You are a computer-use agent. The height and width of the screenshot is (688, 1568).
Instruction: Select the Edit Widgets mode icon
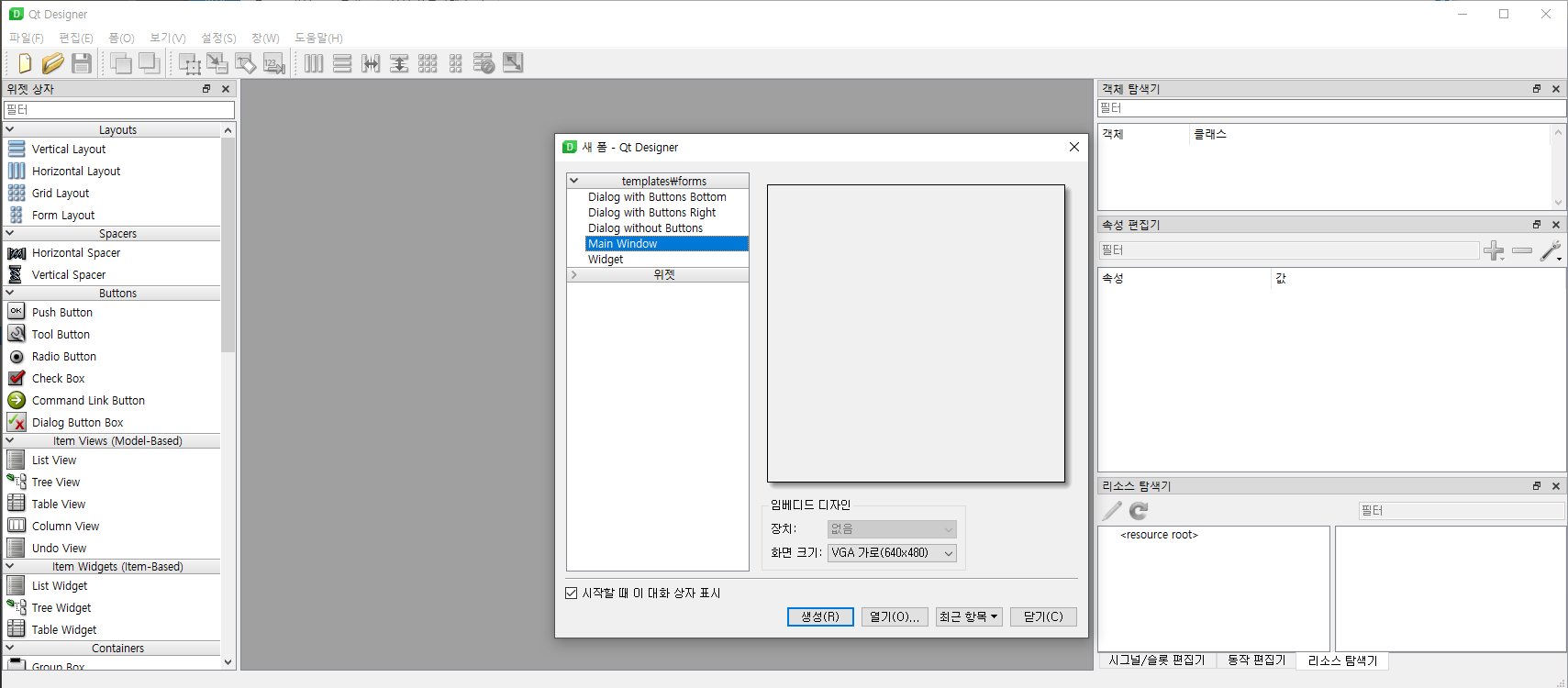189,63
